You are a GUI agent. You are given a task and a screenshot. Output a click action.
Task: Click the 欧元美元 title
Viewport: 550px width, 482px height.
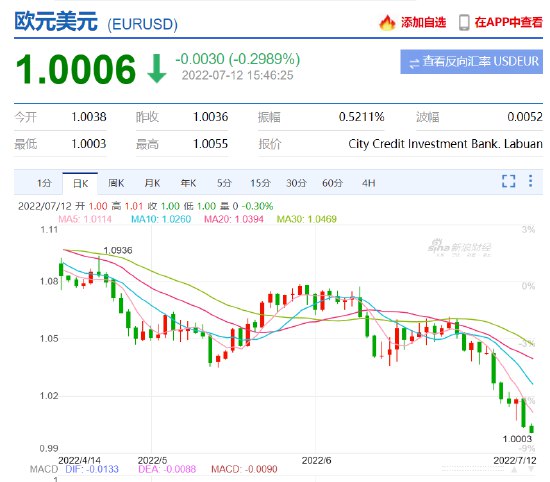pos(56,22)
